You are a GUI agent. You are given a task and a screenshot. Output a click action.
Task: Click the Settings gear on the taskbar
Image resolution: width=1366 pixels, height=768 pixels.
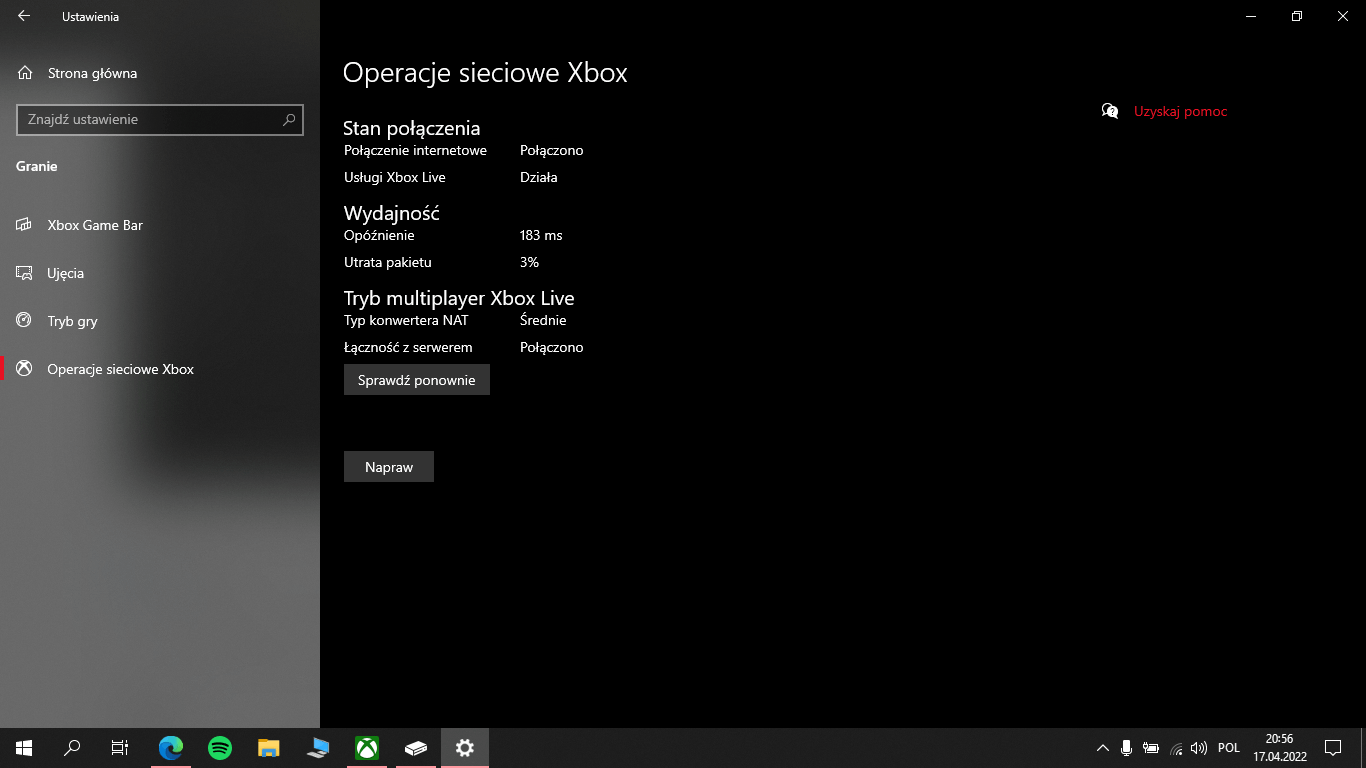point(465,748)
